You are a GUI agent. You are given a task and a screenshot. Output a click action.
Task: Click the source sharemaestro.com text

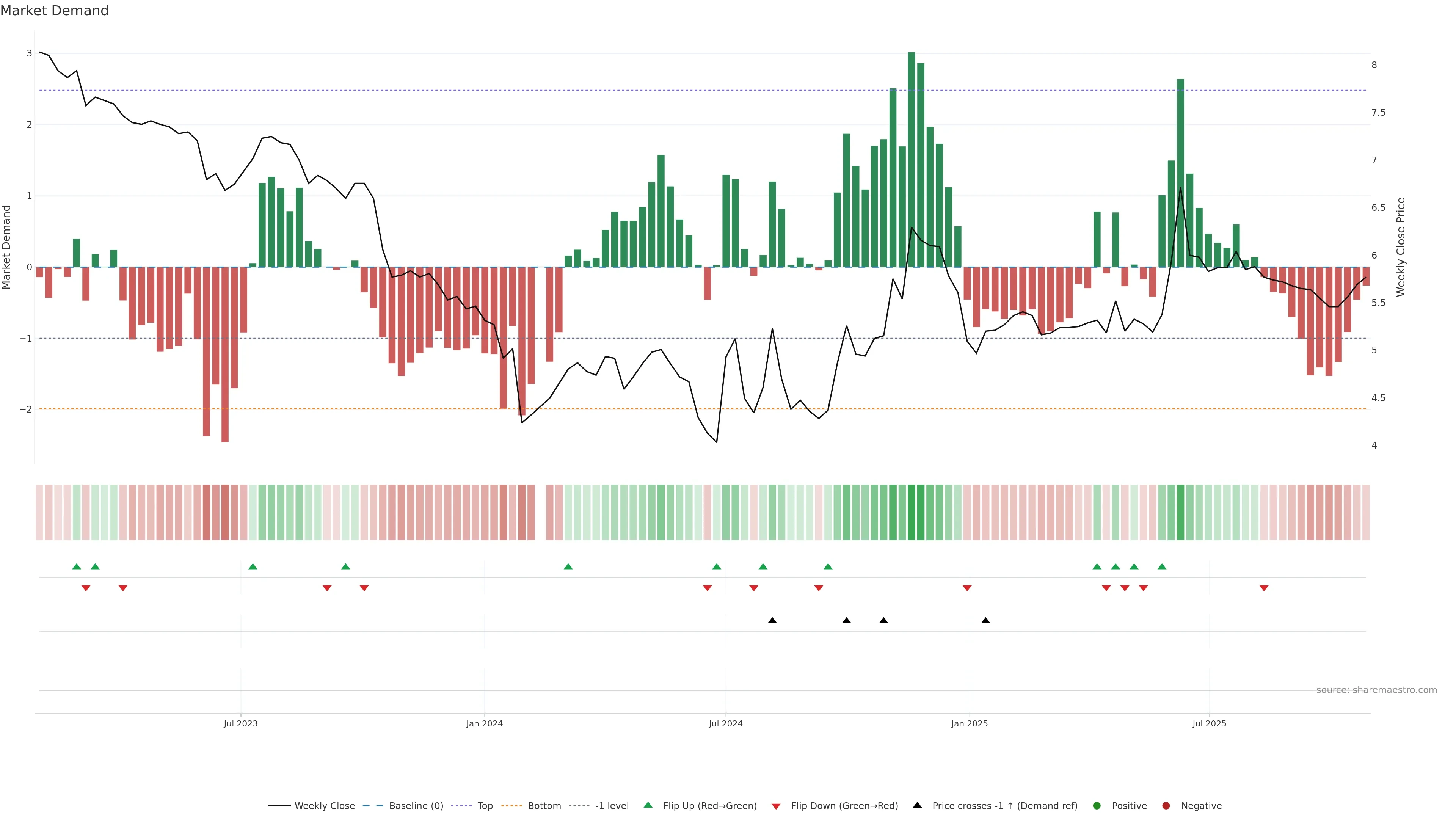coord(1376,690)
